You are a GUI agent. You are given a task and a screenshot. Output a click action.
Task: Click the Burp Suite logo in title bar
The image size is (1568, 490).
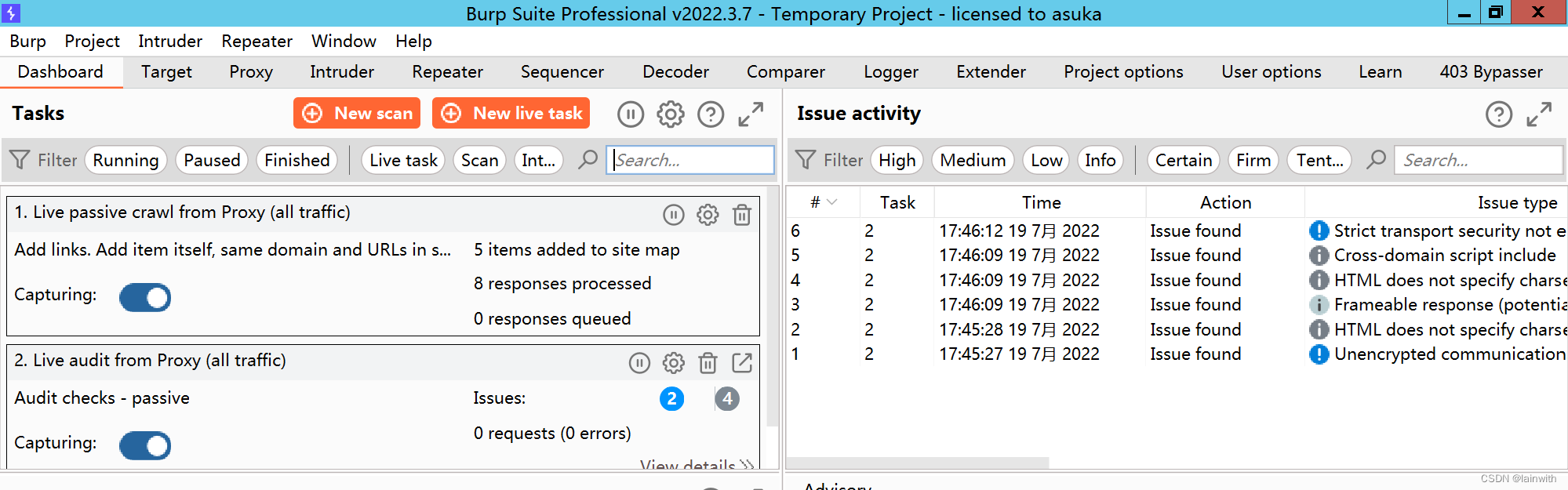click(10, 13)
